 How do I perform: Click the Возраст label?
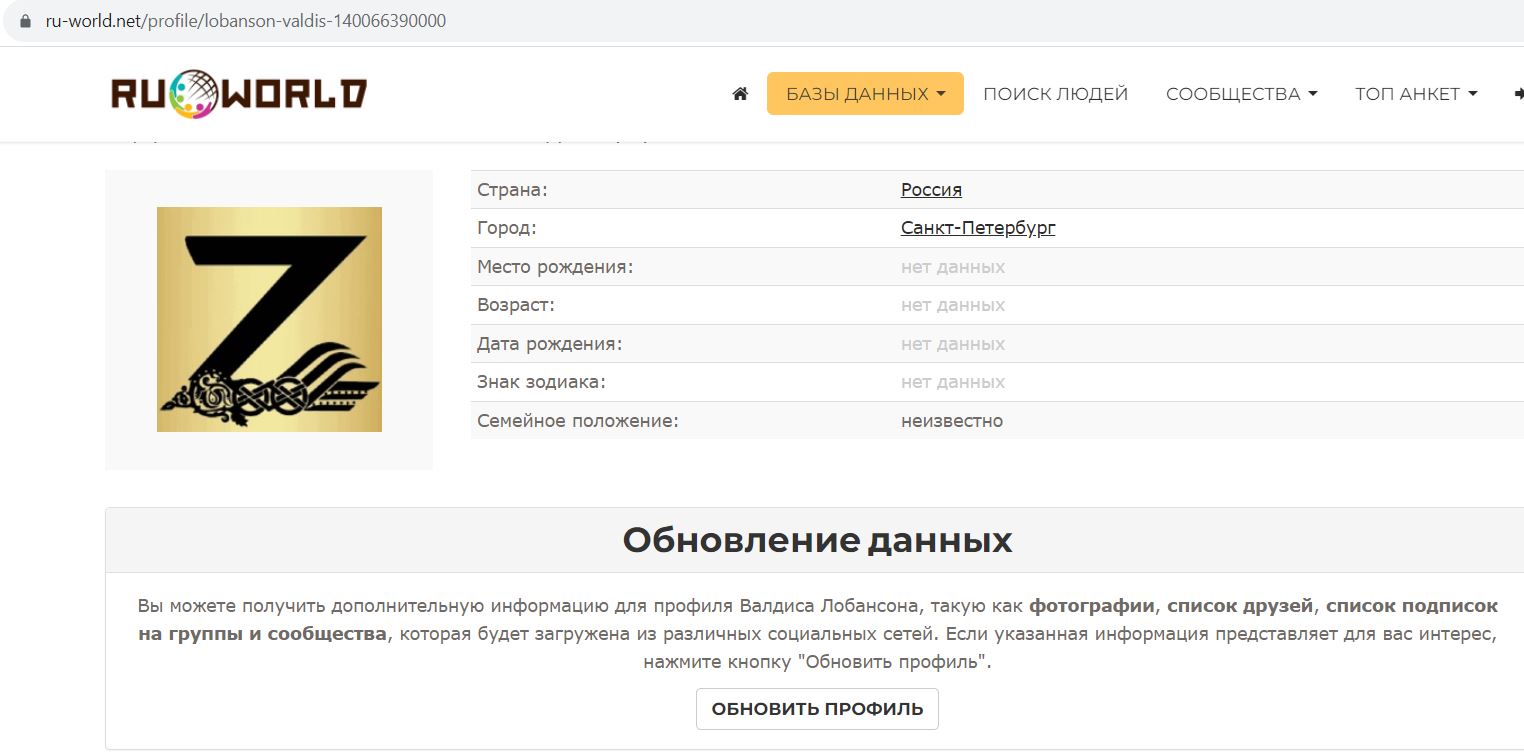(x=516, y=305)
